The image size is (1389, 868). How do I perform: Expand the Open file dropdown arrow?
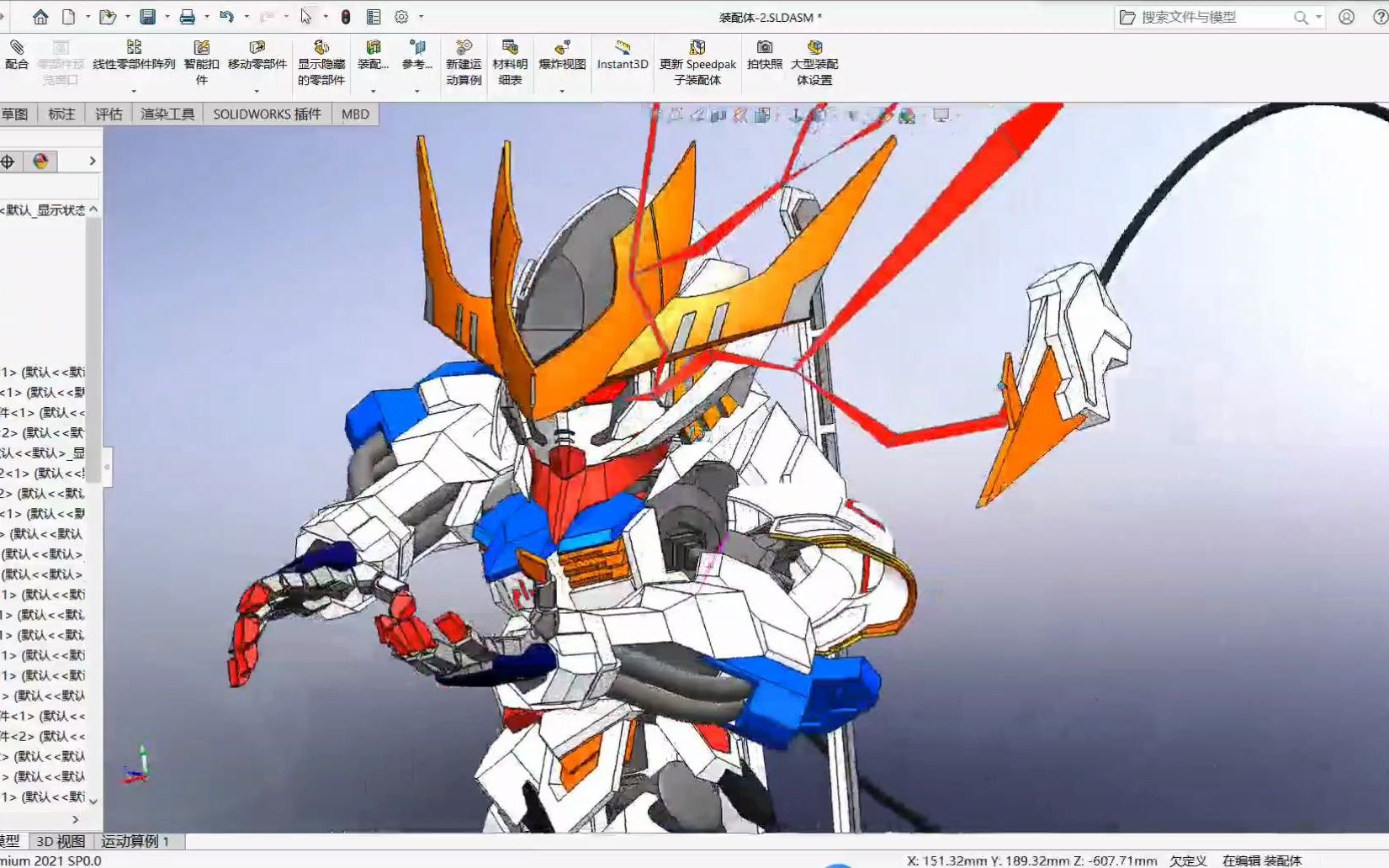[x=127, y=17]
